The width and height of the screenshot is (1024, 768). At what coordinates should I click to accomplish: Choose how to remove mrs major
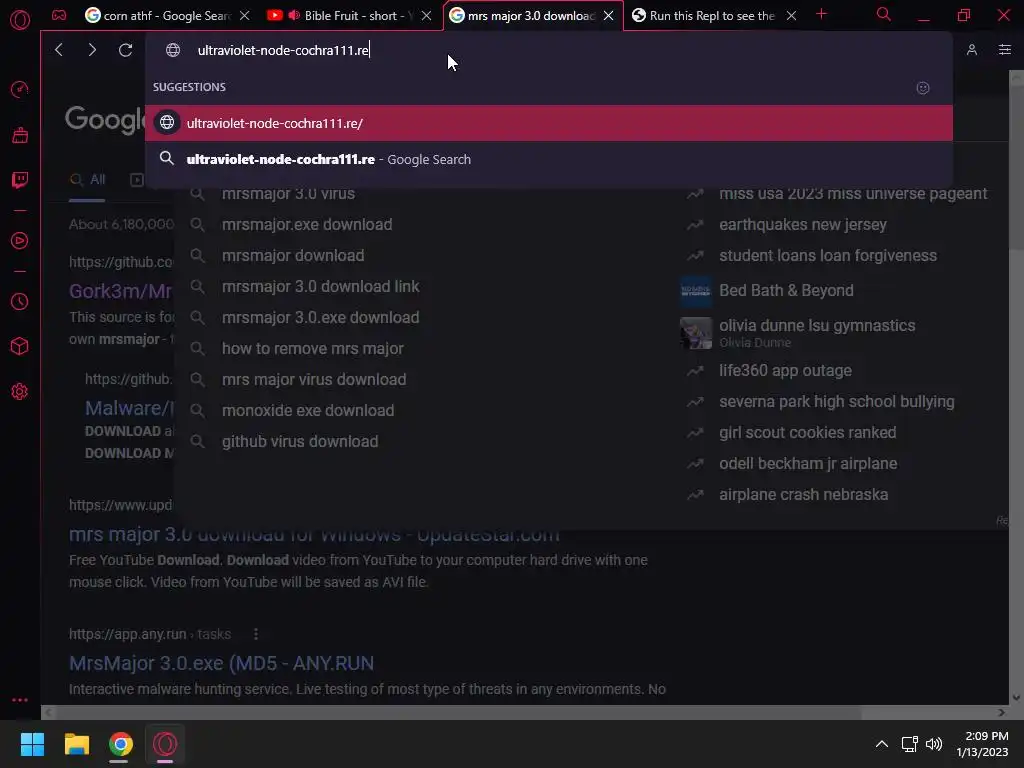tap(312, 349)
